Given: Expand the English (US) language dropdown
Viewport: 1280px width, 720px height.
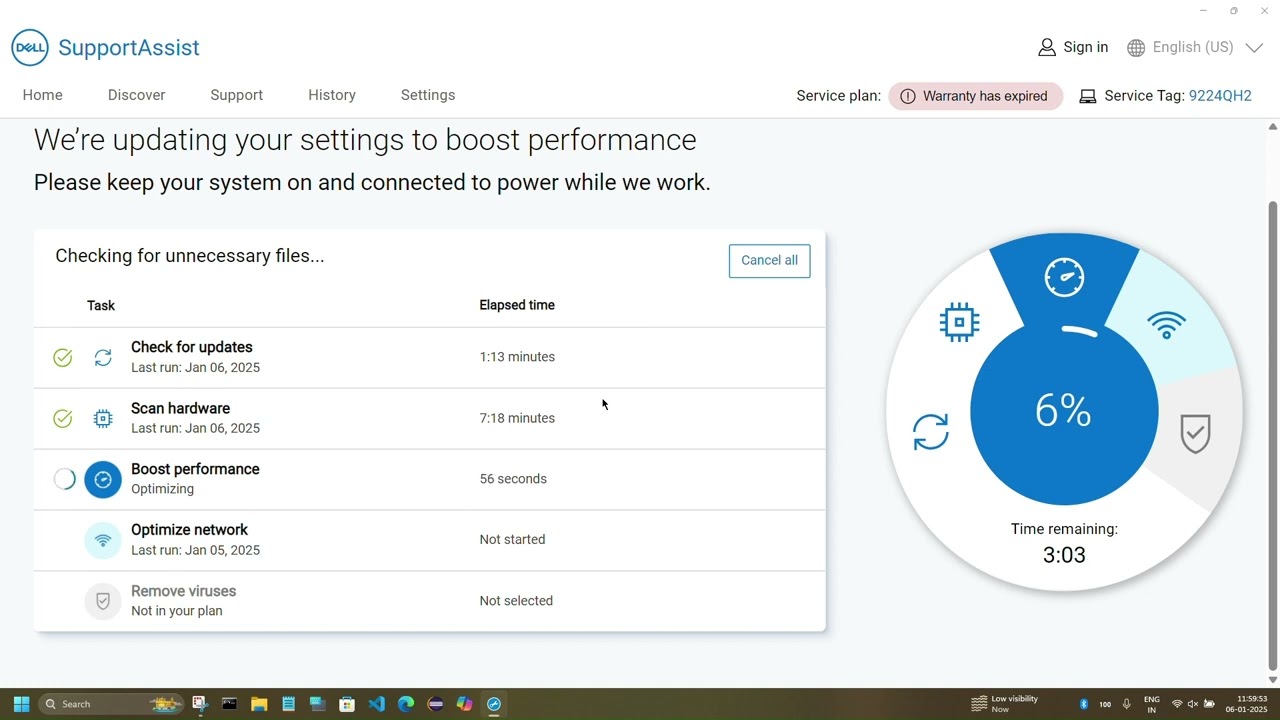Looking at the screenshot, I should pyautogui.click(x=1196, y=47).
